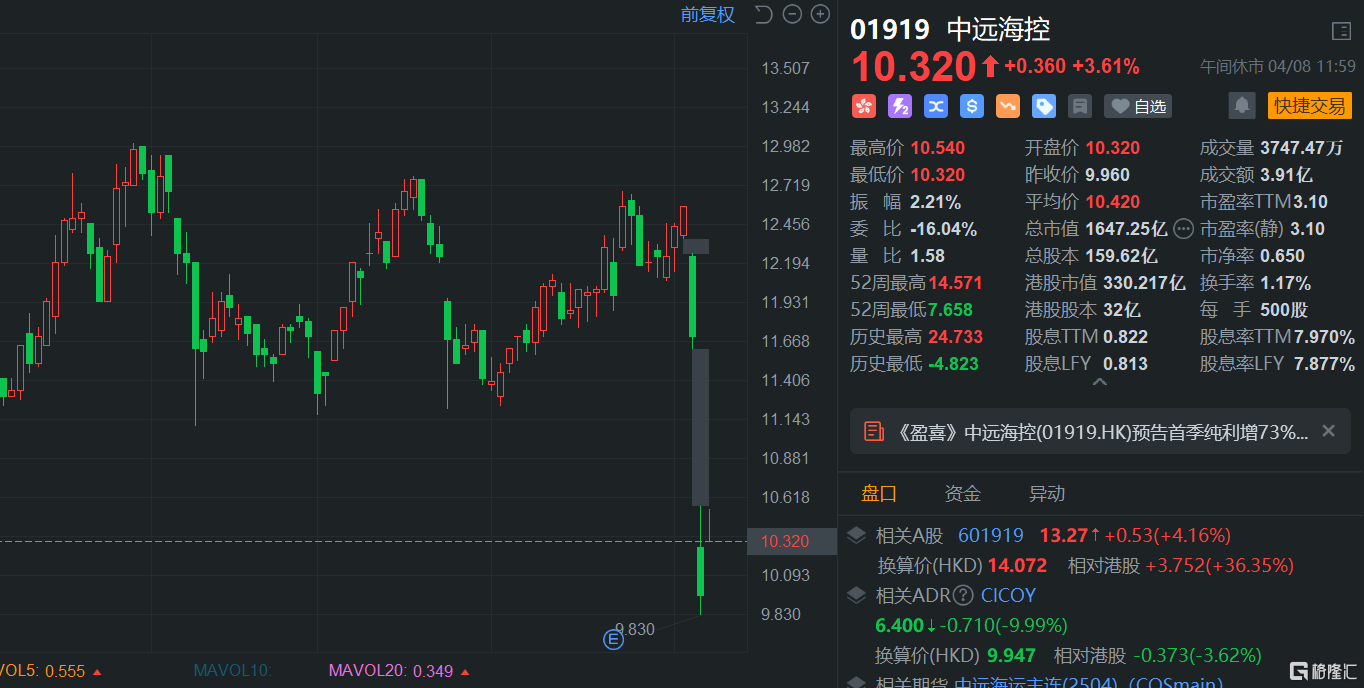Click the 午间休市 04/08 11:59 status
The width and height of the screenshot is (1364, 688).
(1277, 66)
